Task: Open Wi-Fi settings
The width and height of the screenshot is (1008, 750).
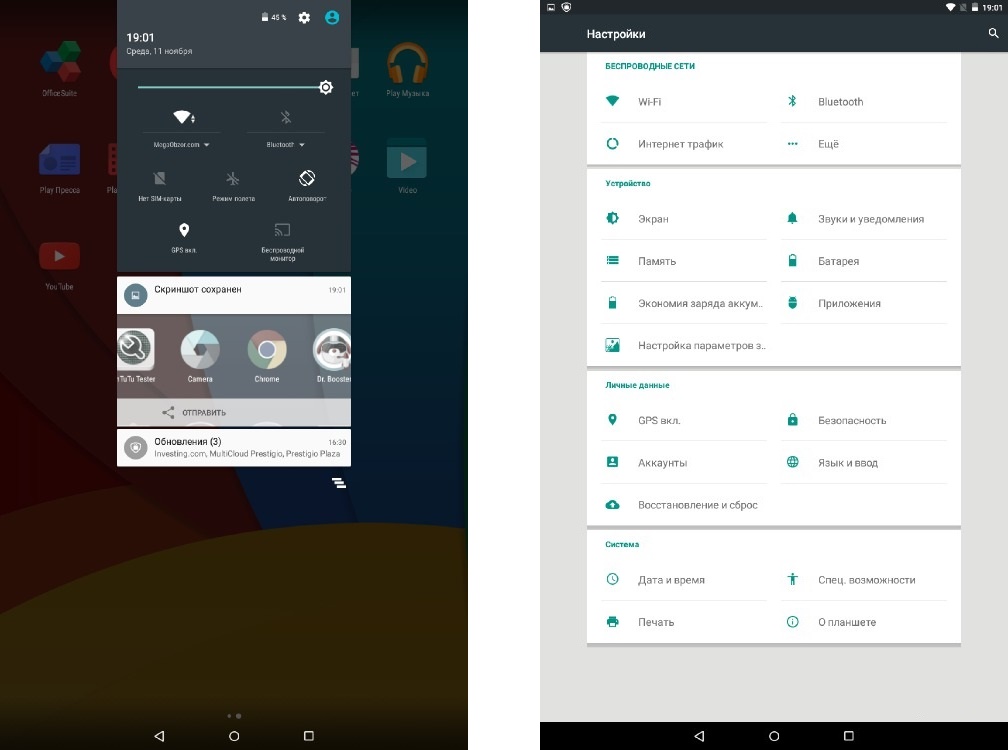Action: point(684,102)
